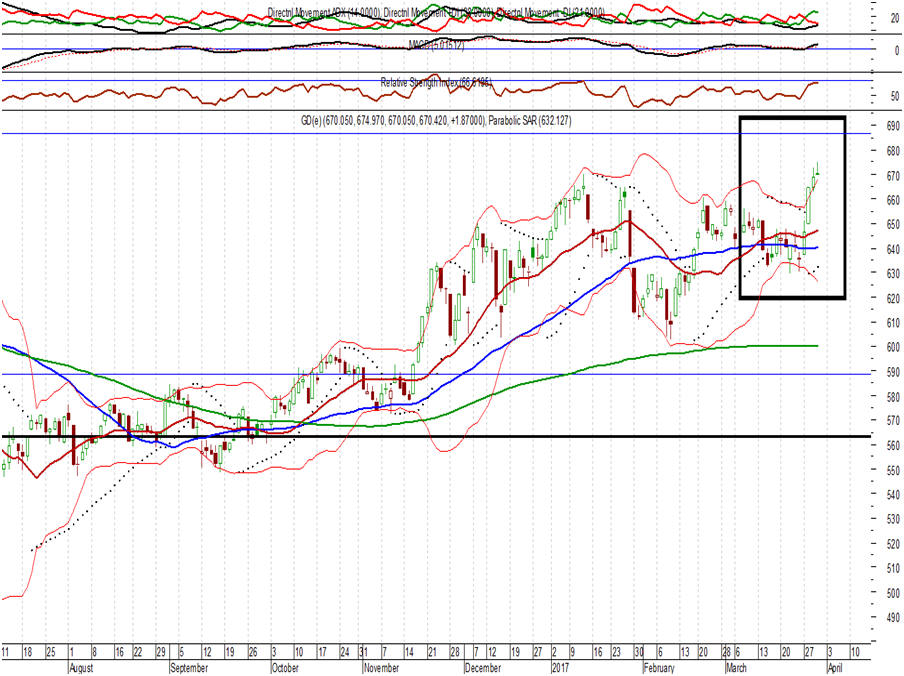Click the date label 9 in January

[572, 652]
